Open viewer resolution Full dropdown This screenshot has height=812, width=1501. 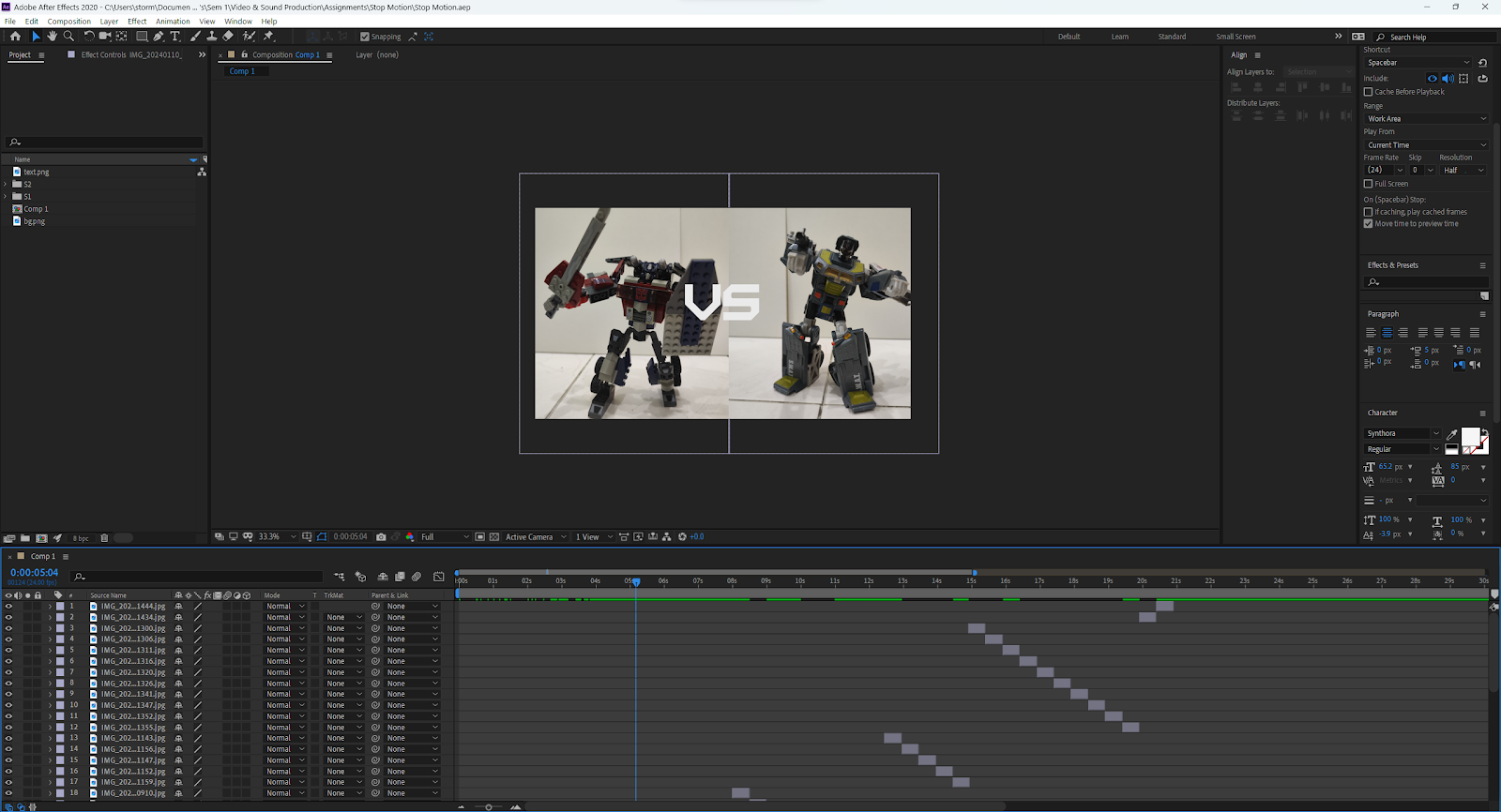point(445,537)
